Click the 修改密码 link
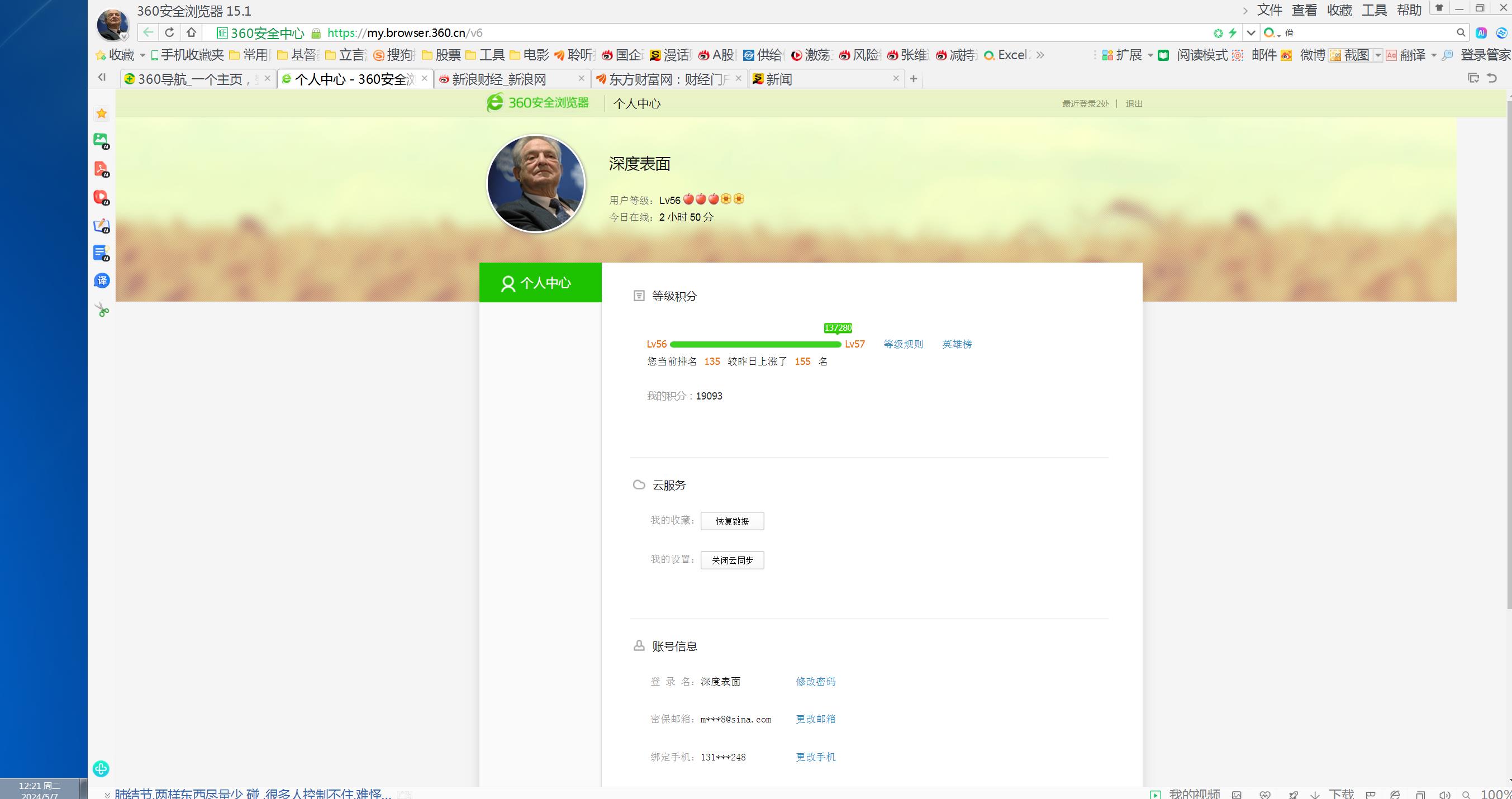This screenshot has width=1512, height=799. [x=815, y=682]
